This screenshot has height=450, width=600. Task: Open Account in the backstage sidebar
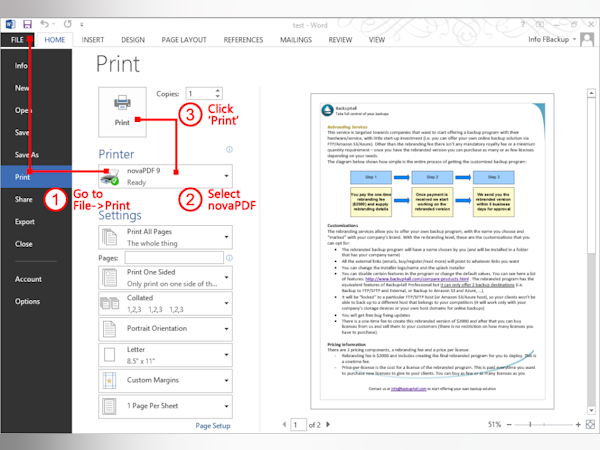click(36, 279)
